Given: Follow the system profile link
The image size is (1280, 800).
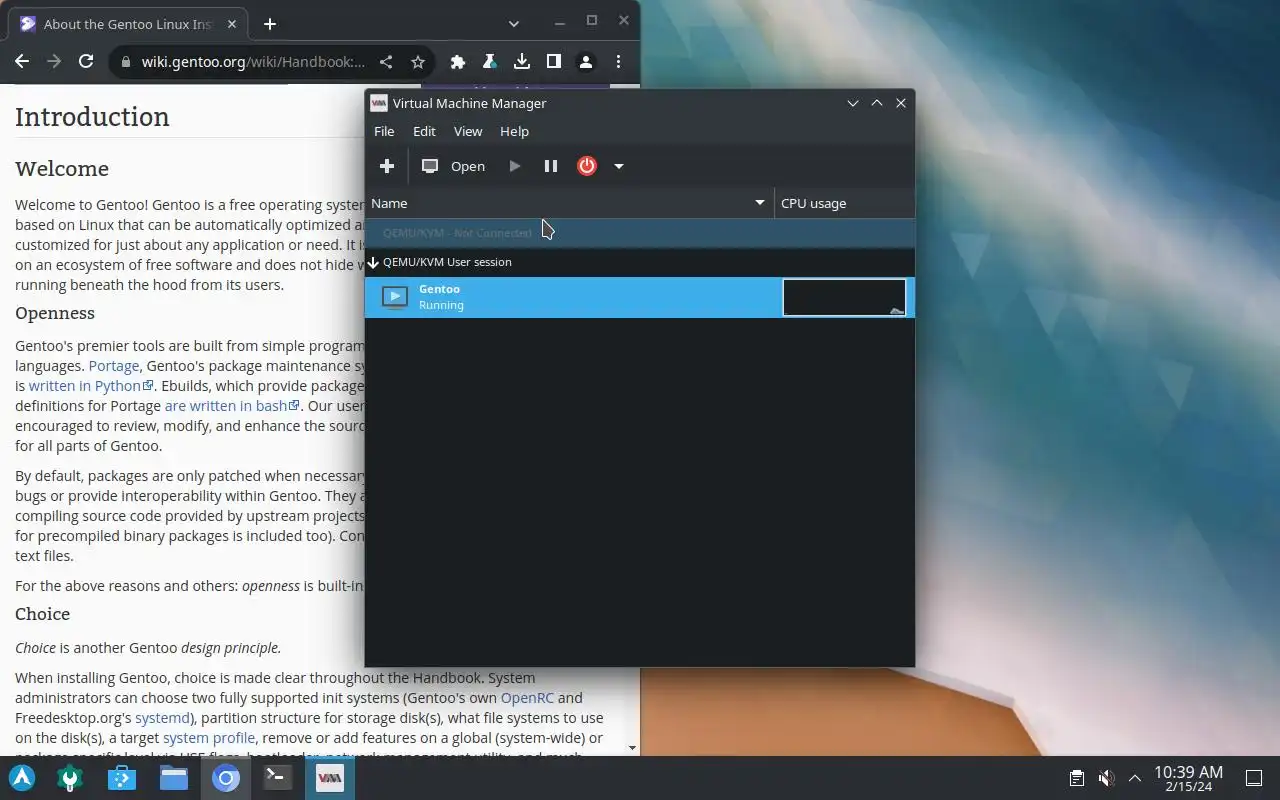Looking at the screenshot, I should click(210, 738).
